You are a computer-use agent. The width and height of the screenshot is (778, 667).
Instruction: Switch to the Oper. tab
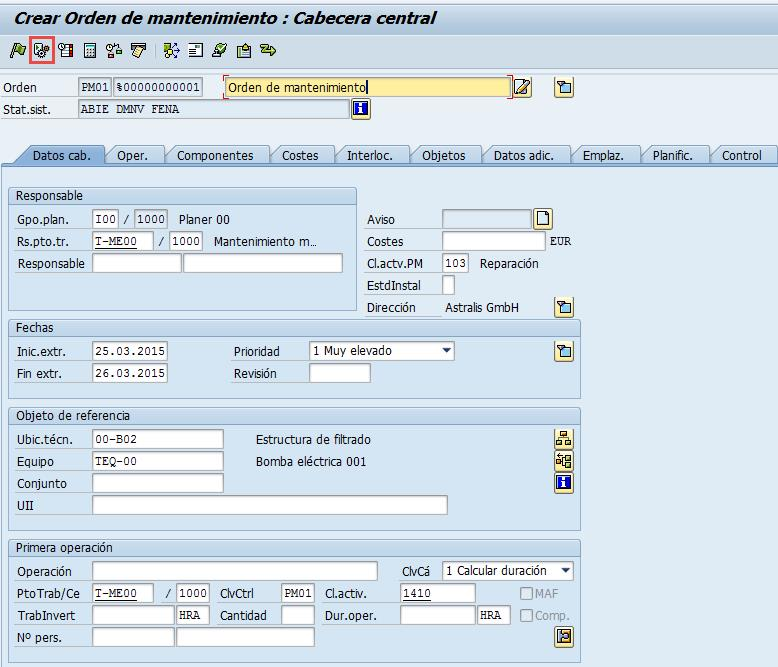tap(132, 155)
